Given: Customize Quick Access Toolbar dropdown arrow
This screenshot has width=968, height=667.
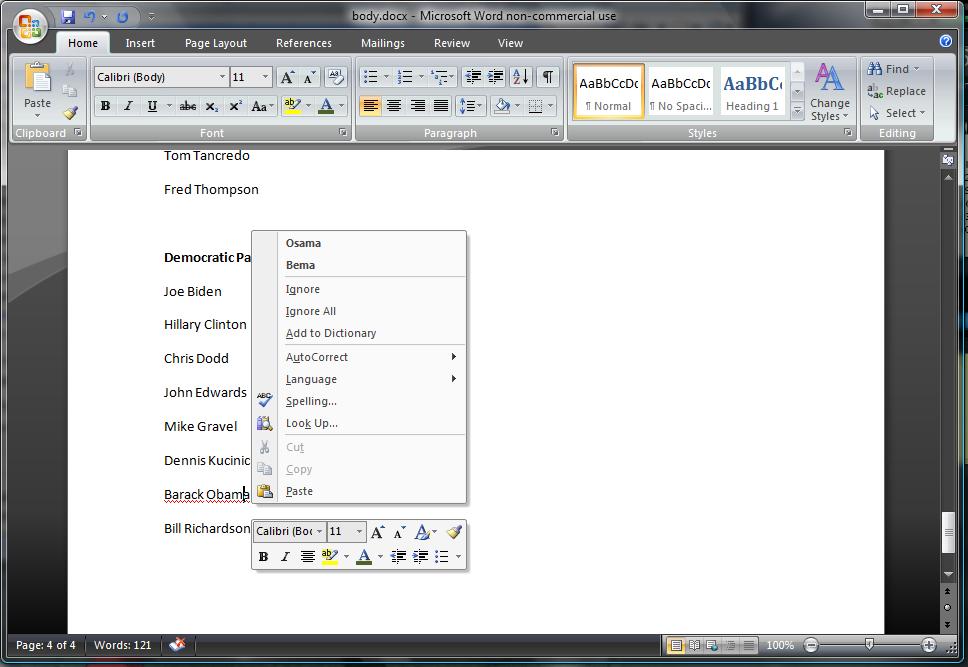Looking at the screenshot, I should click(151, 17).
